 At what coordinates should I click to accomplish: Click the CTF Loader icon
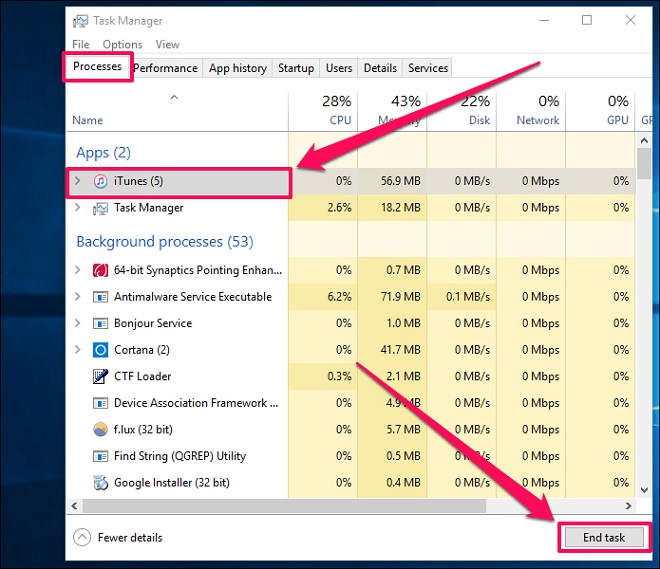pyautogui.click(x=100, y=376)
